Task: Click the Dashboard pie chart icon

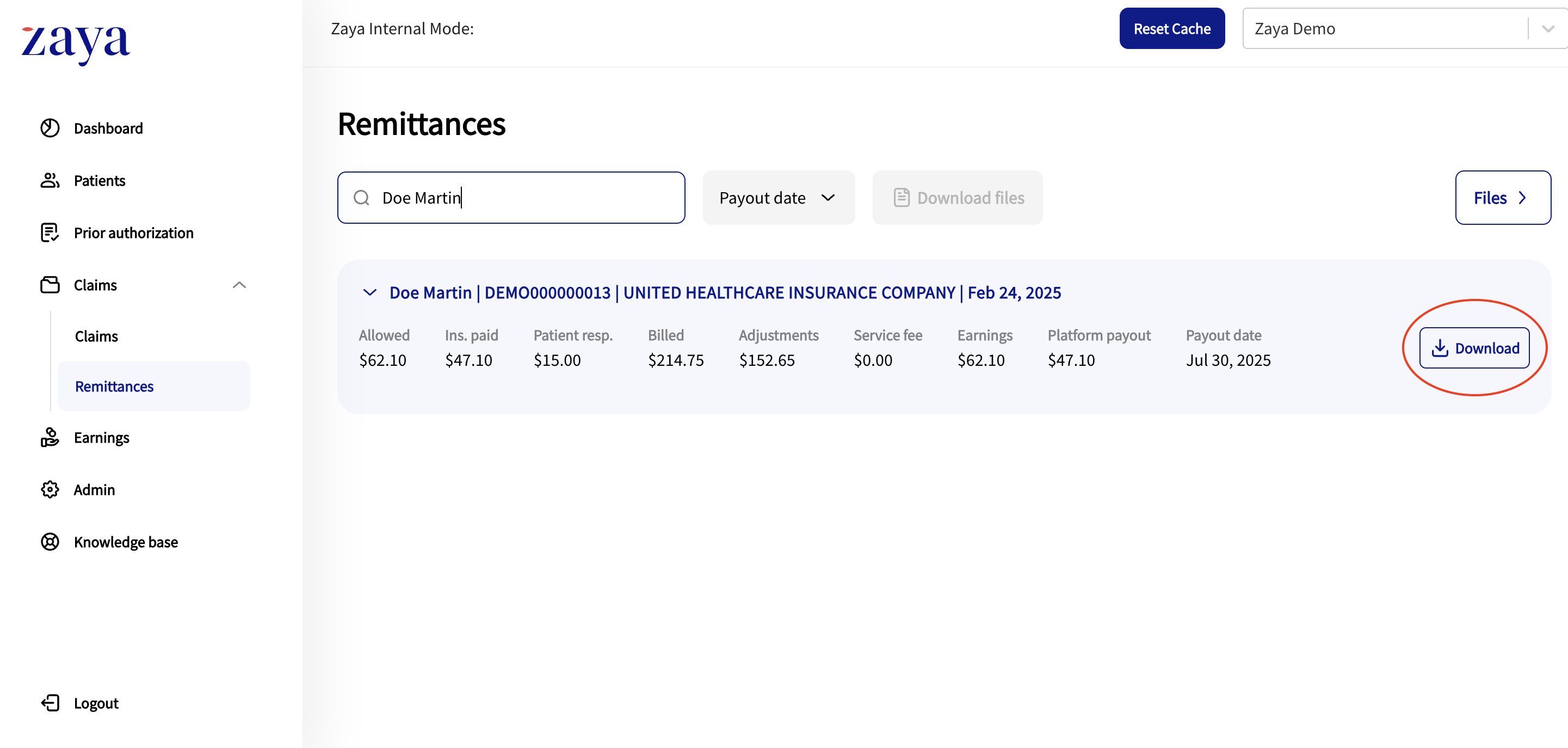Action: pos(50,128)
